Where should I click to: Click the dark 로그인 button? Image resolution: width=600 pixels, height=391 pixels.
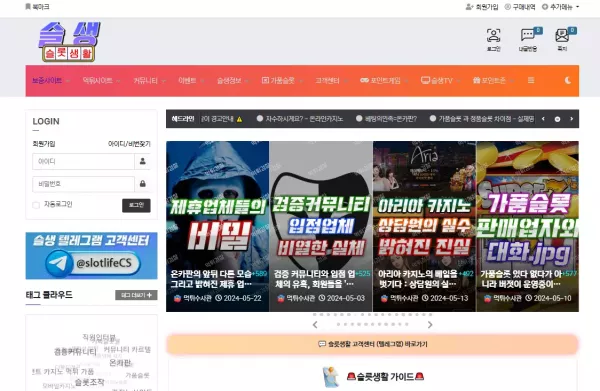[x=136, y=205]
